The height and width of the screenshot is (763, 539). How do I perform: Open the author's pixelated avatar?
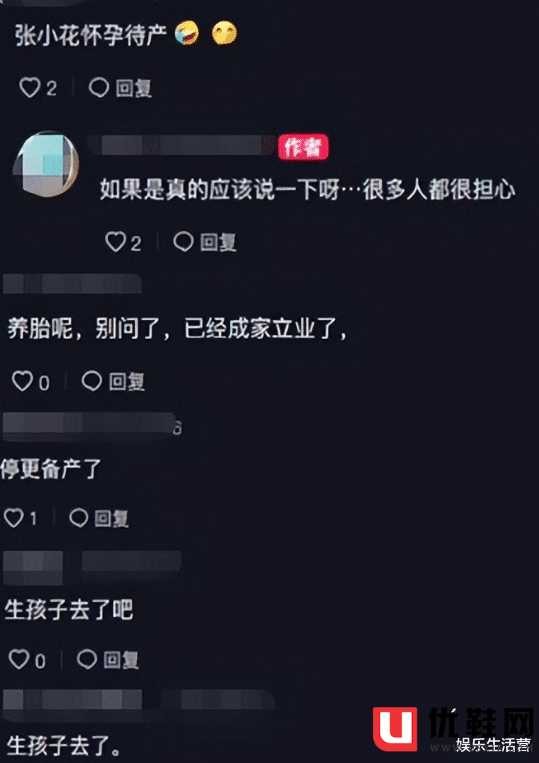point(46,165)
